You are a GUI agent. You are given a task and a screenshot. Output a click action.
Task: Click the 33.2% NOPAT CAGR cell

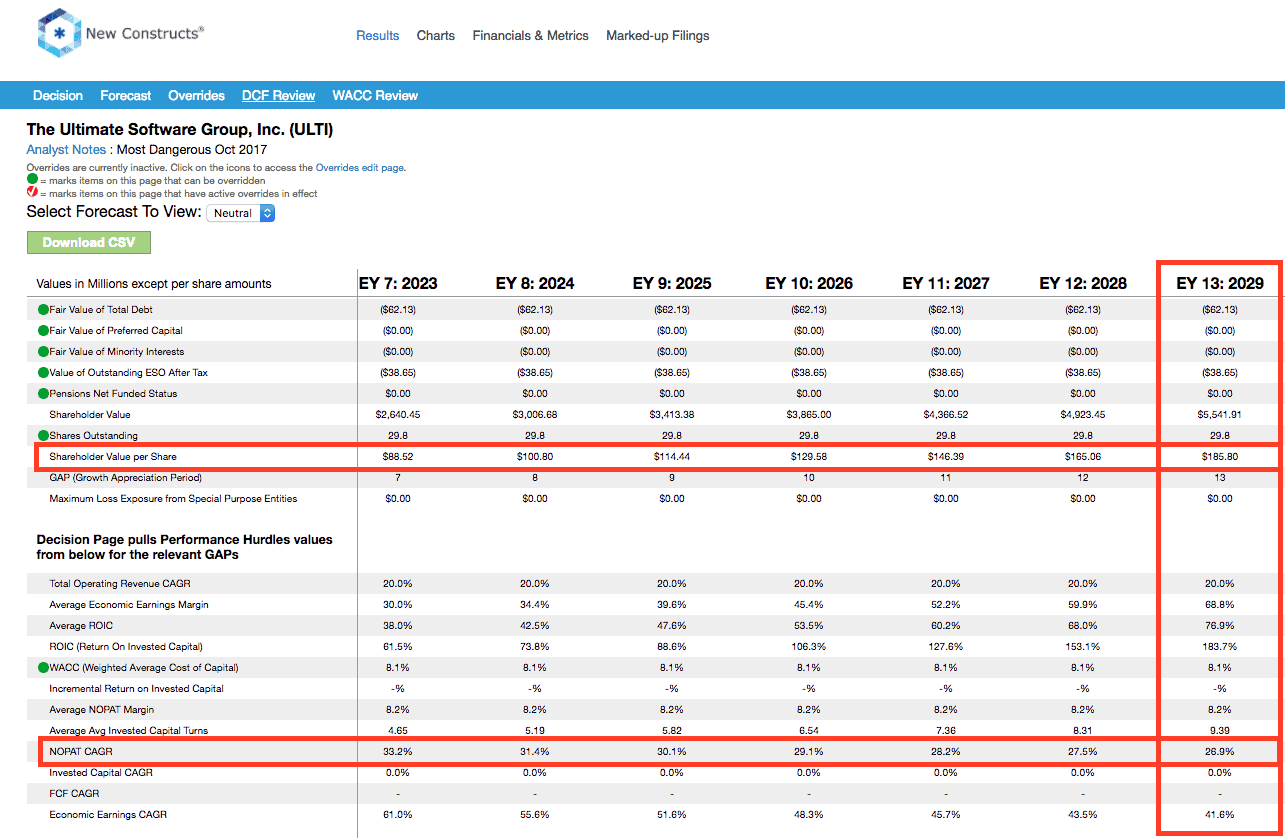[x=398, y=751]
